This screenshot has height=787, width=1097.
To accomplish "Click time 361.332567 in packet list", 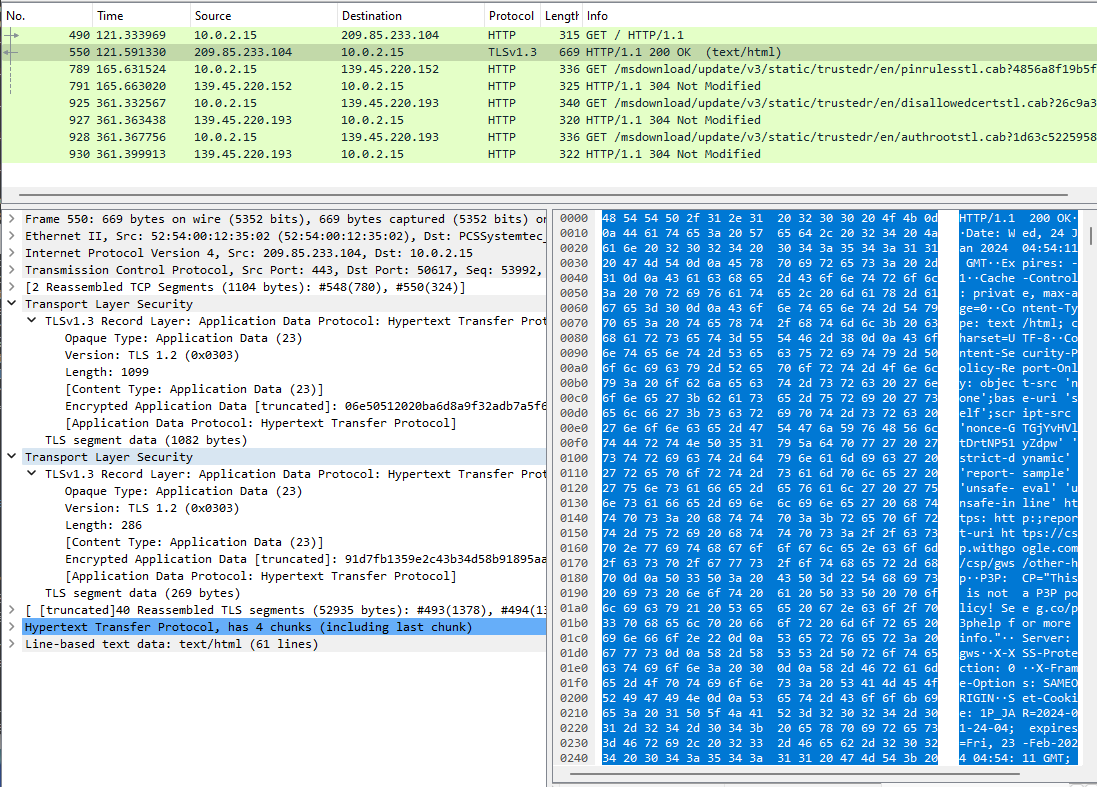I will coord(131,103).
